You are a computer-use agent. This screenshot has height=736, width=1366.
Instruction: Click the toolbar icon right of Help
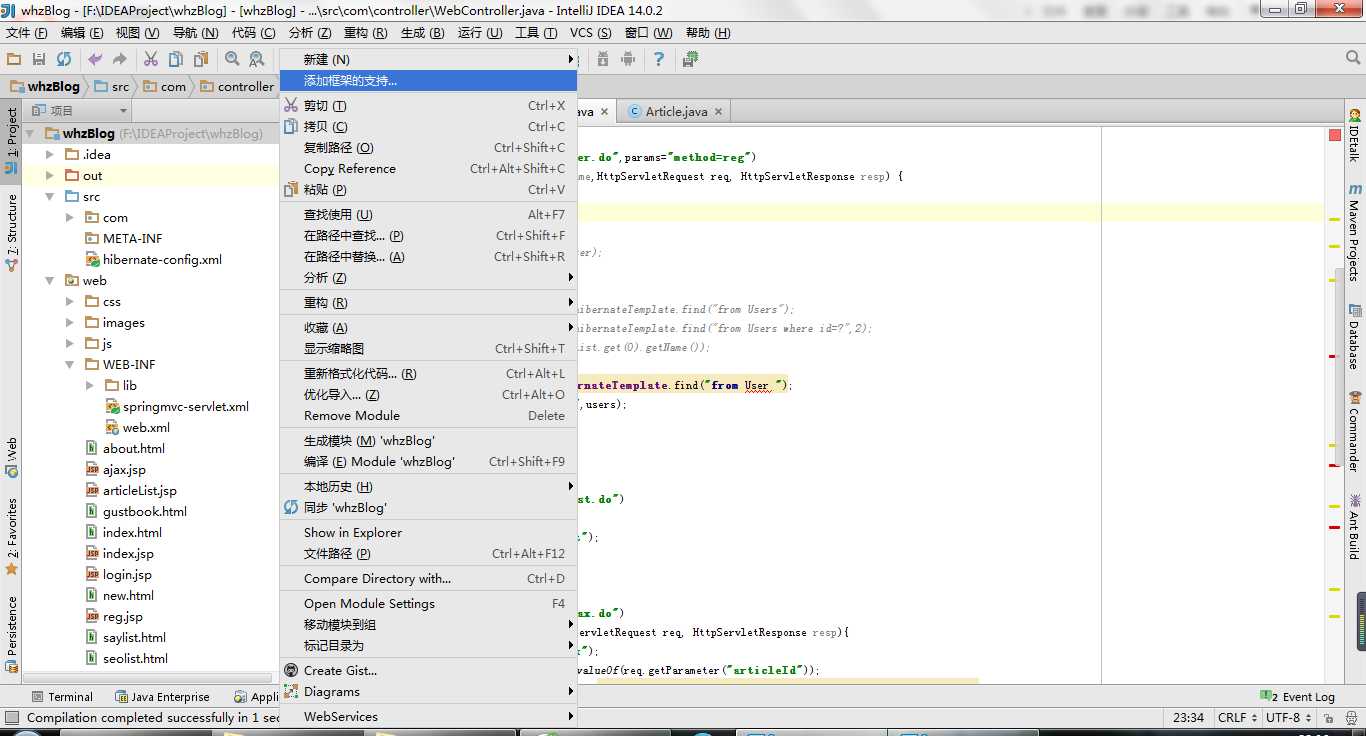pyautogui.click(x=690, y=60)
